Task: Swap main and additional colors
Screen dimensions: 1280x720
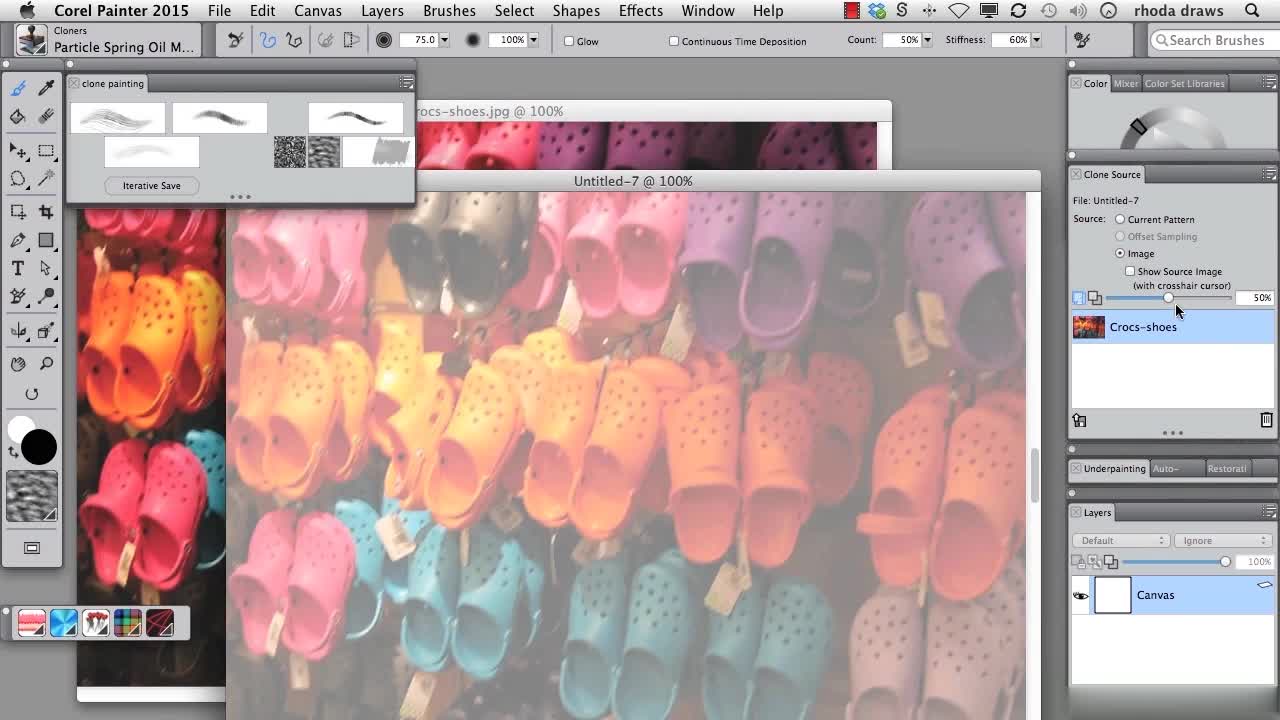Action: [x=13, y=452]
